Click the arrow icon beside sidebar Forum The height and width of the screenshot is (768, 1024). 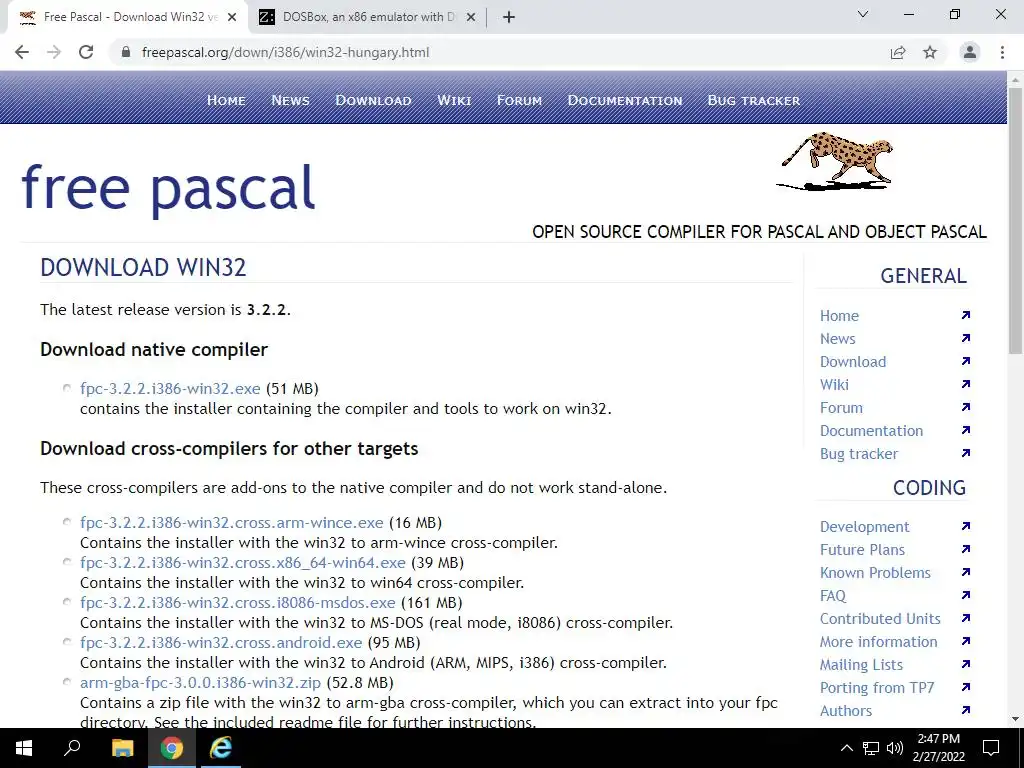click(x=966, y=408)
